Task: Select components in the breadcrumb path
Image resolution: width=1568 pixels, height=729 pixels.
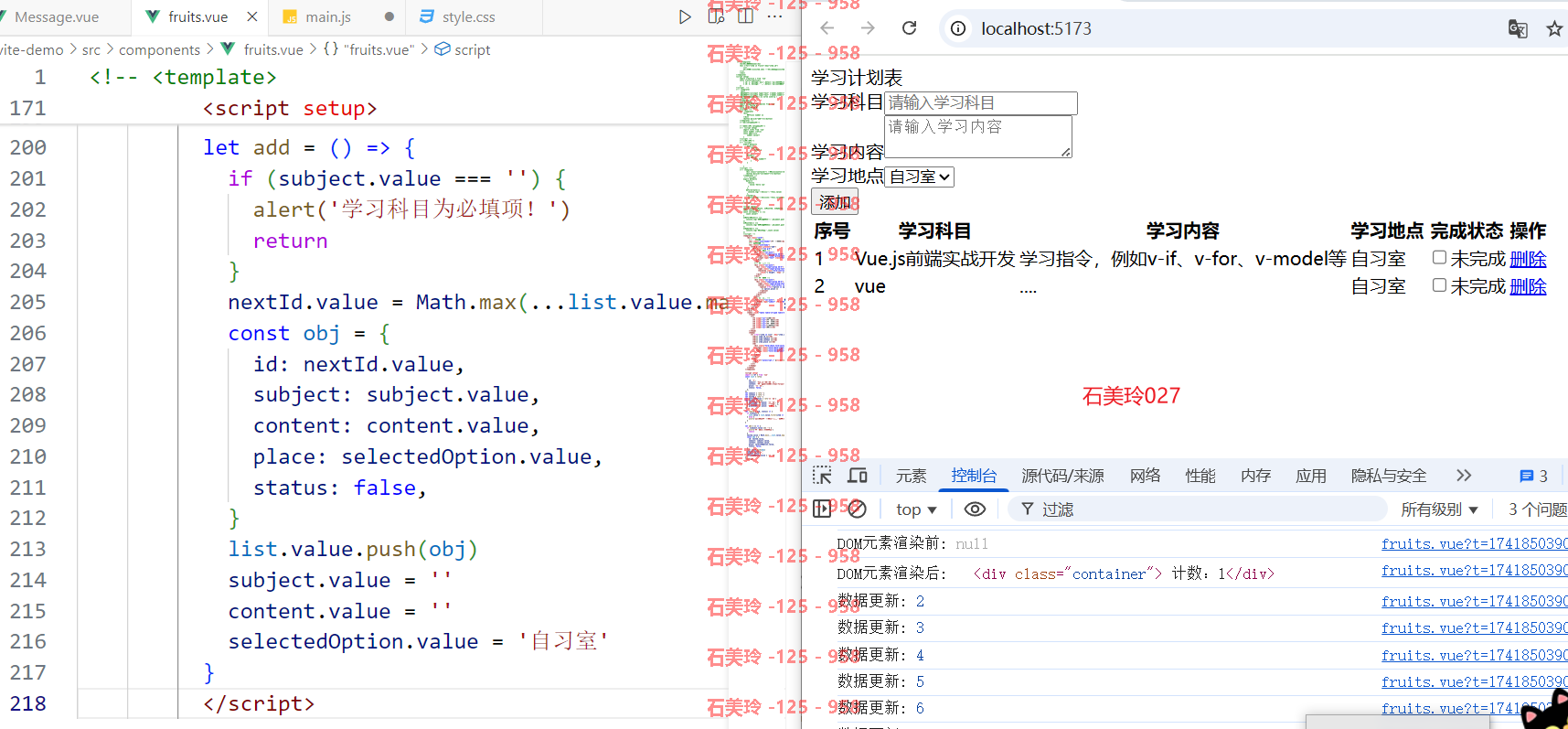Action: tap(159, 49)
